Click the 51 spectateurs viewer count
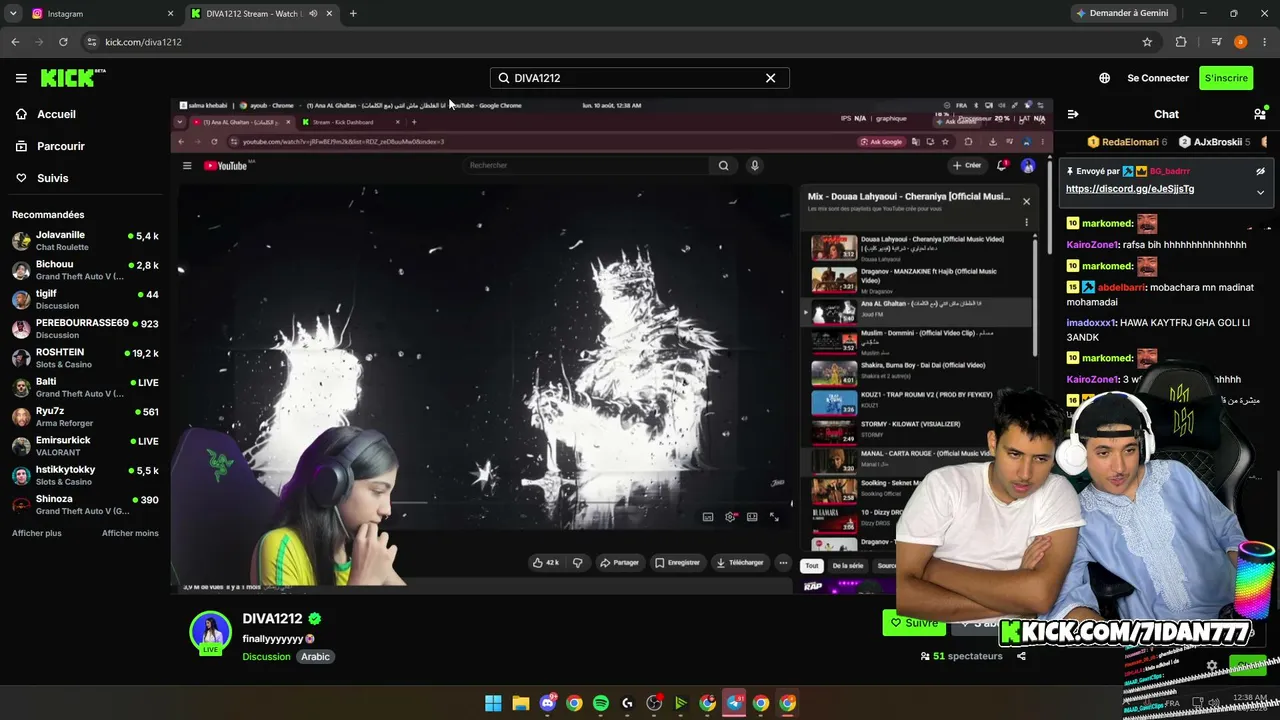1280x720 pixels. [x=961, y=656]
